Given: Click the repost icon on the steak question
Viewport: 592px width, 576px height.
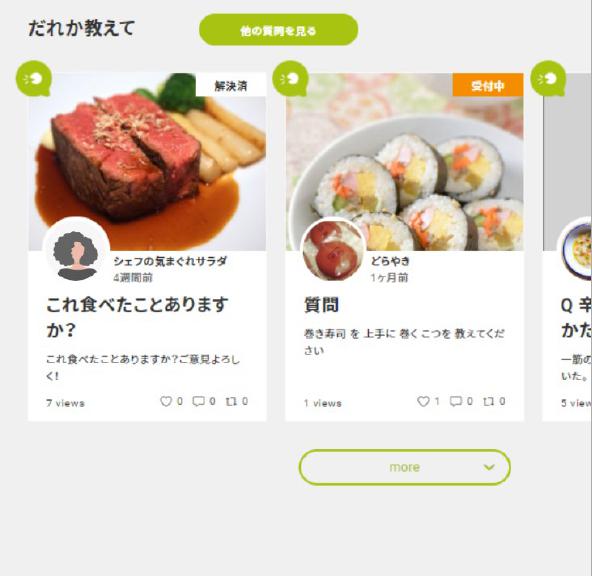Looking at the screenshot, I should [x=231, y=401].
